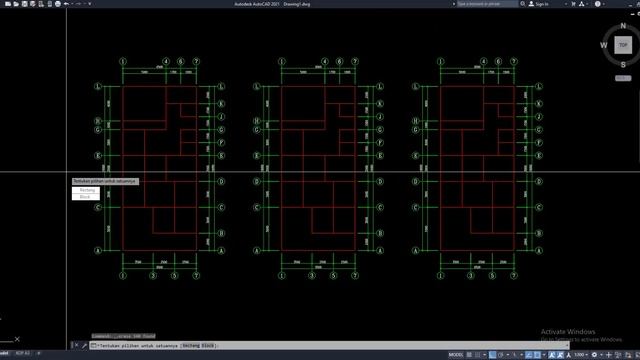
Task: Click the MODEL button in the status bar
Action: [456, 355]
